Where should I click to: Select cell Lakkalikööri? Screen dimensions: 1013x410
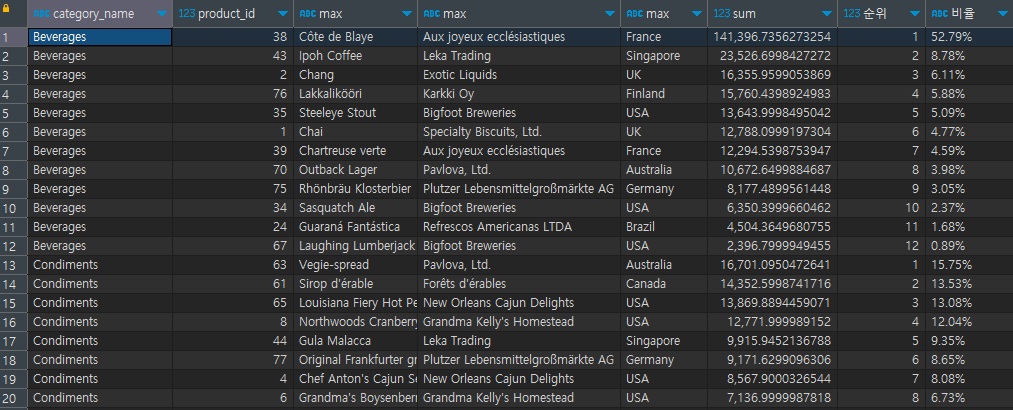pyautogui.click(x=355, y=94)
